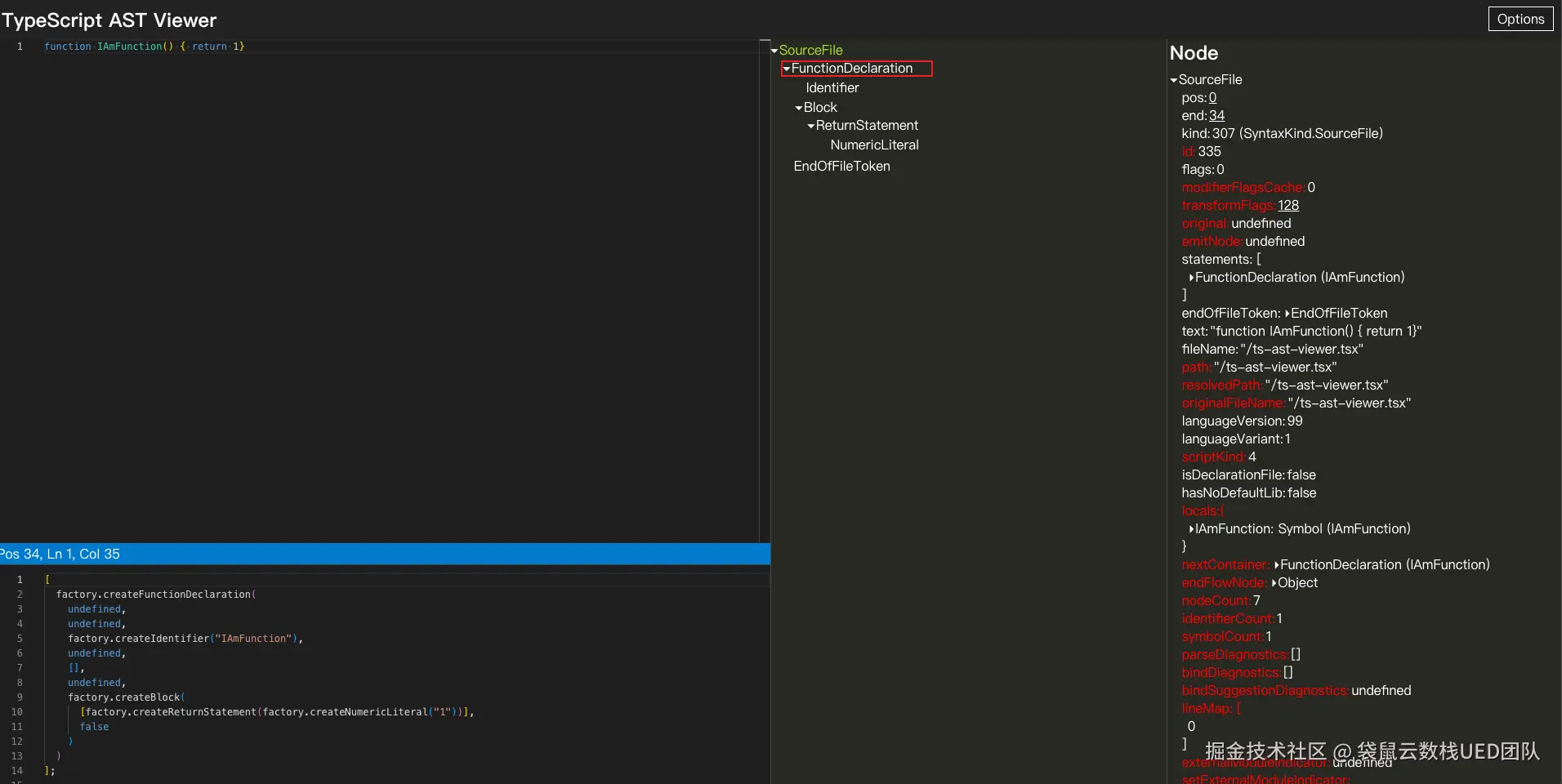The image size is (1562, 784).
Task: Click the bindDiagnostics: [] property
Action: 1237,673
